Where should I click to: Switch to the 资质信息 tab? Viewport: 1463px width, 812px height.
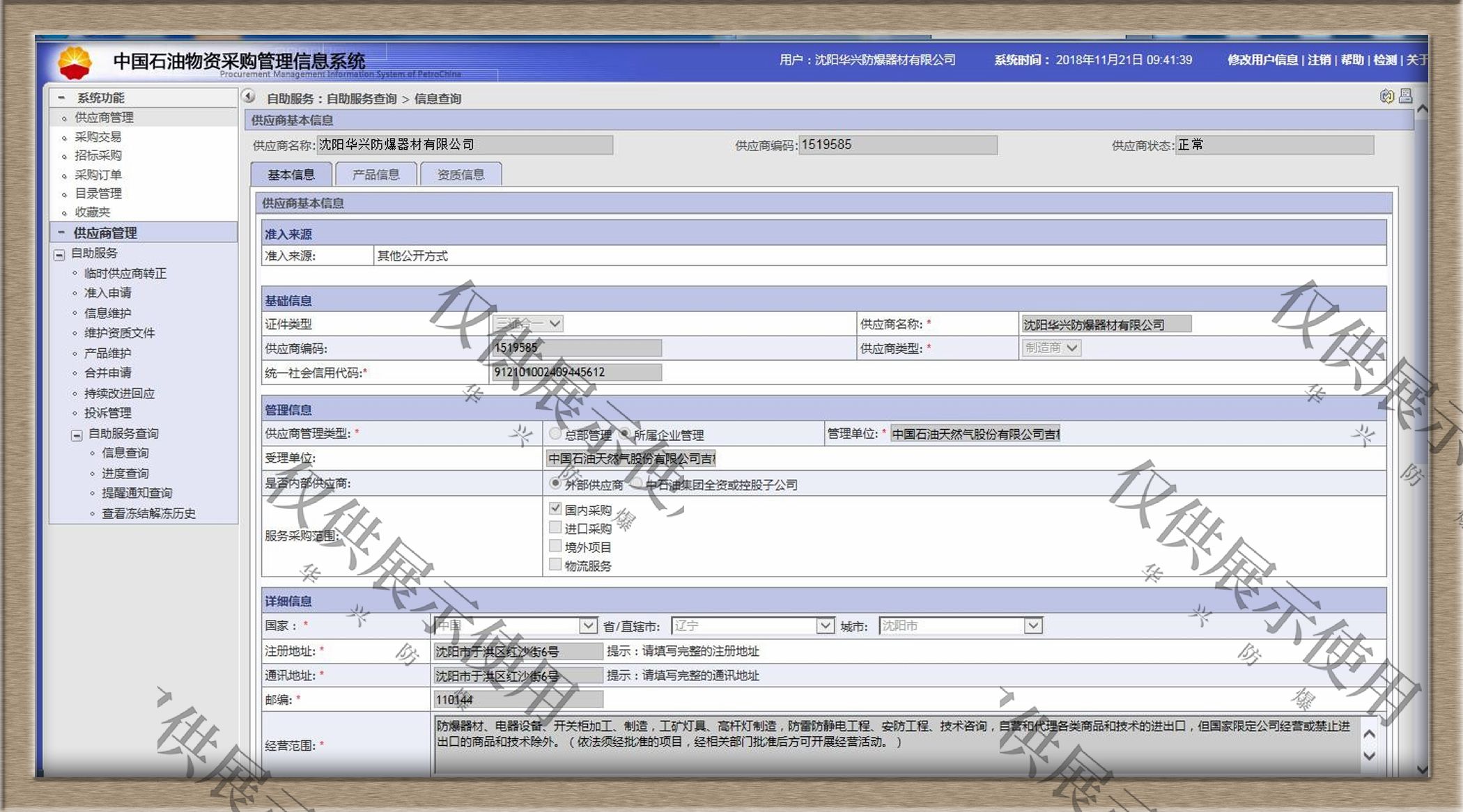point(461,174)
